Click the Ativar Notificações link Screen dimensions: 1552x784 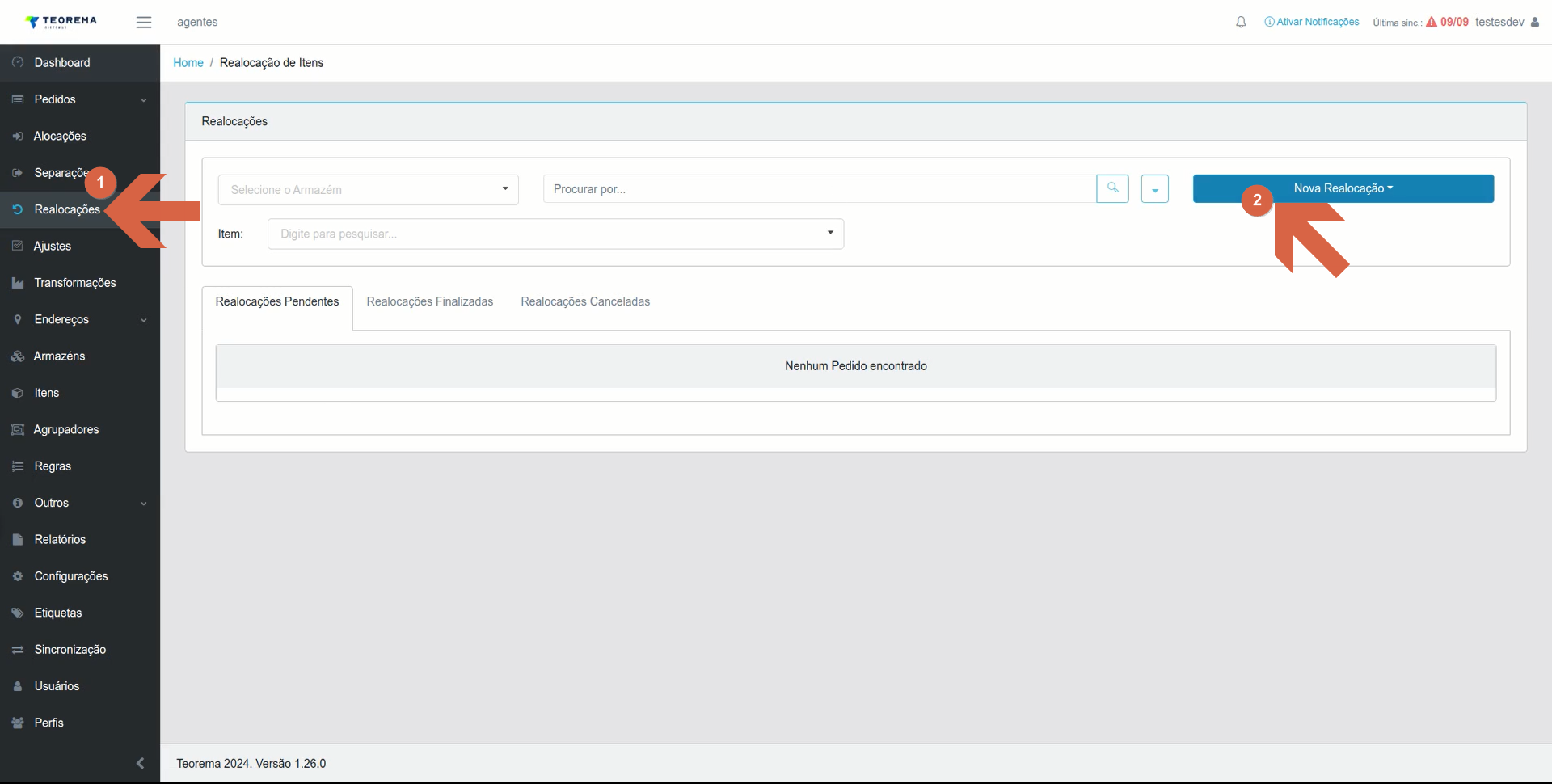pos(1312,22)
